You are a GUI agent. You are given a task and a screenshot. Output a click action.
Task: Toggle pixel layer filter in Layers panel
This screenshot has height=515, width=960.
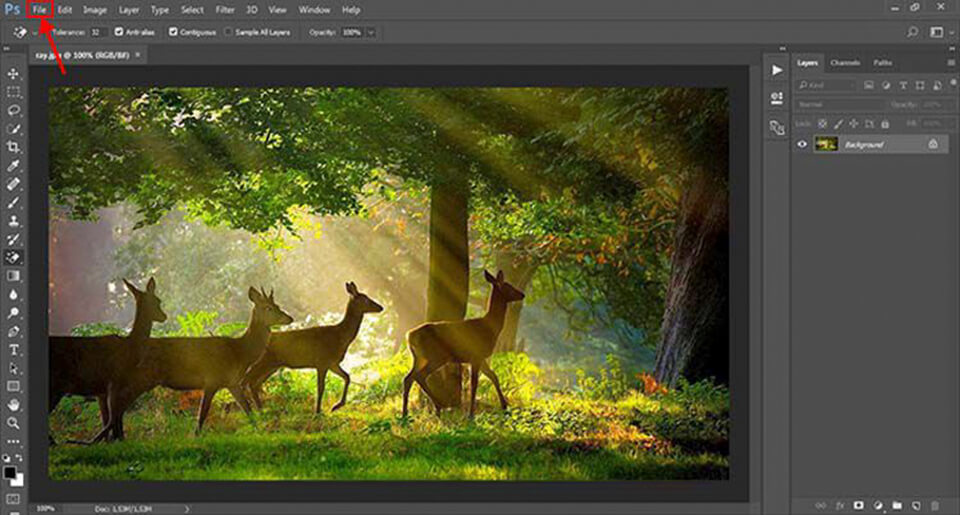click(x=869, y=85)
